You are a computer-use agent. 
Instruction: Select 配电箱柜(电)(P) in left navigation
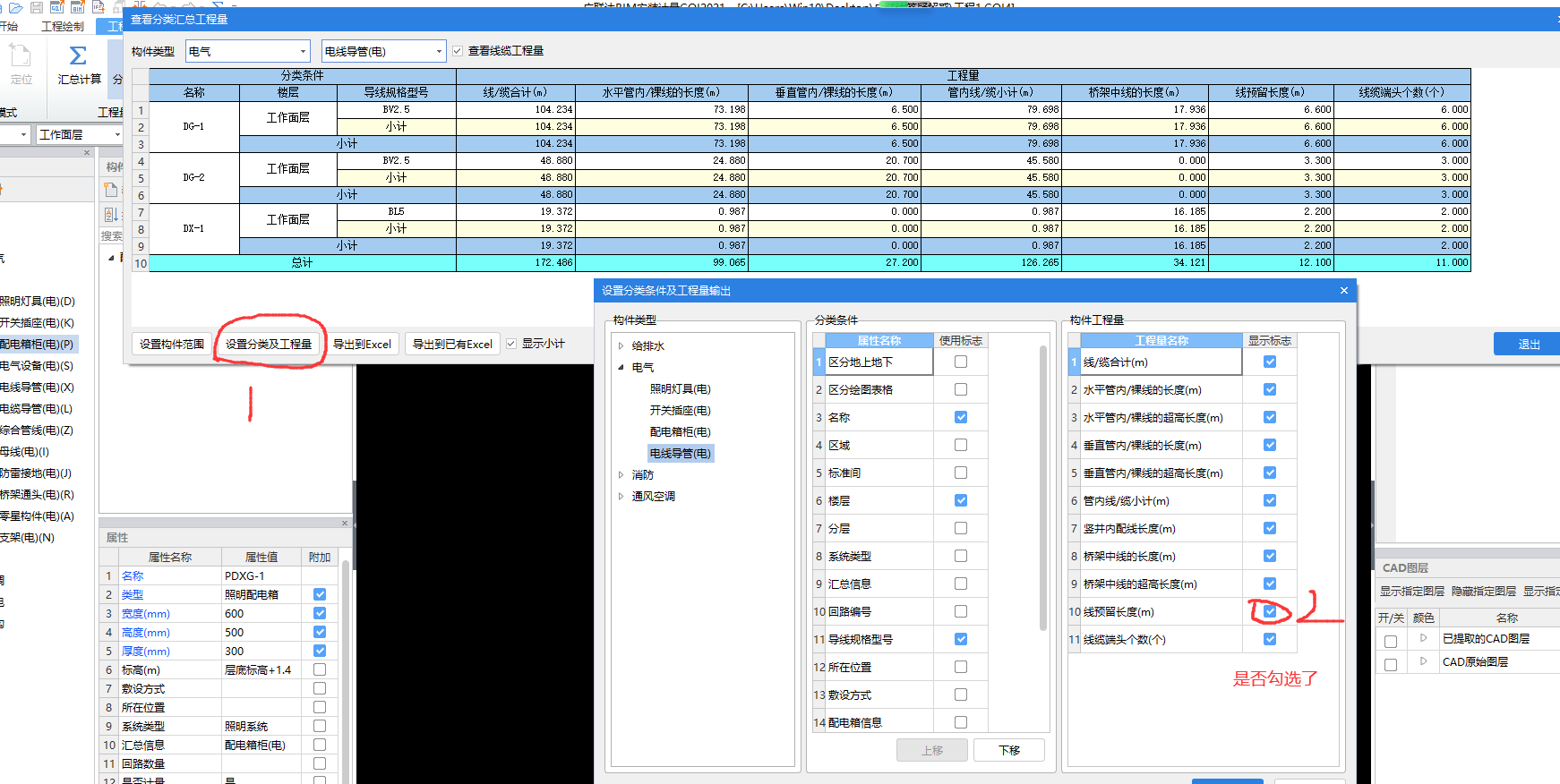pyautogui.click(x=37, y=344)
